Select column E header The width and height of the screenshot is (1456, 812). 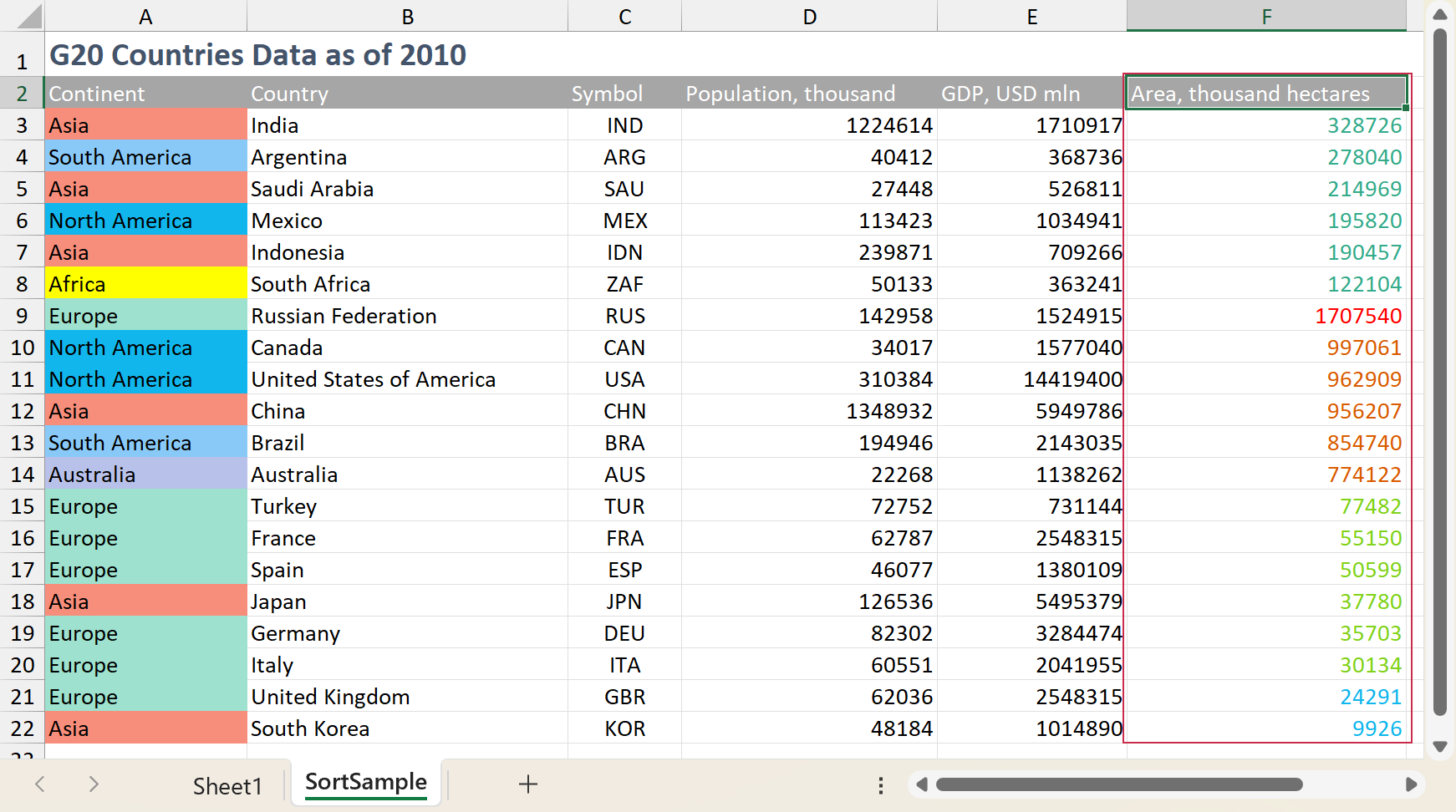[1032, 16]
